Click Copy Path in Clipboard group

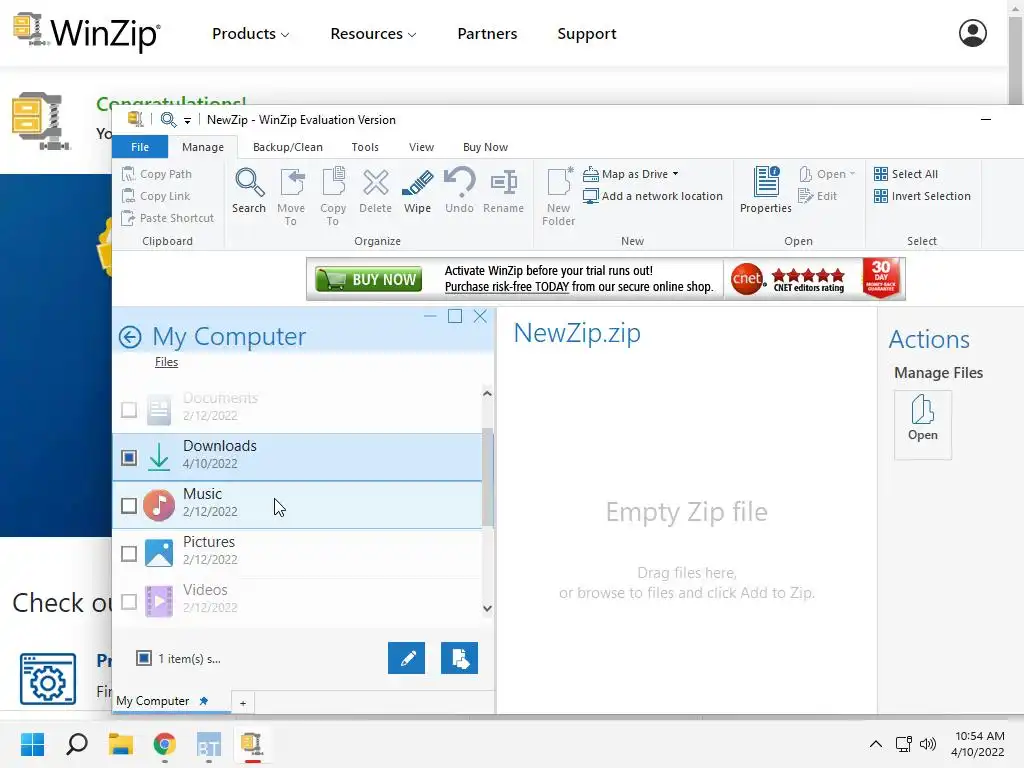point(157,174)
